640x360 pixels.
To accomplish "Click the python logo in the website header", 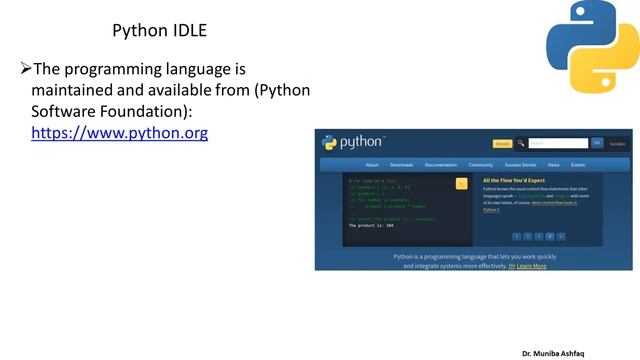I will coord(353,142).
